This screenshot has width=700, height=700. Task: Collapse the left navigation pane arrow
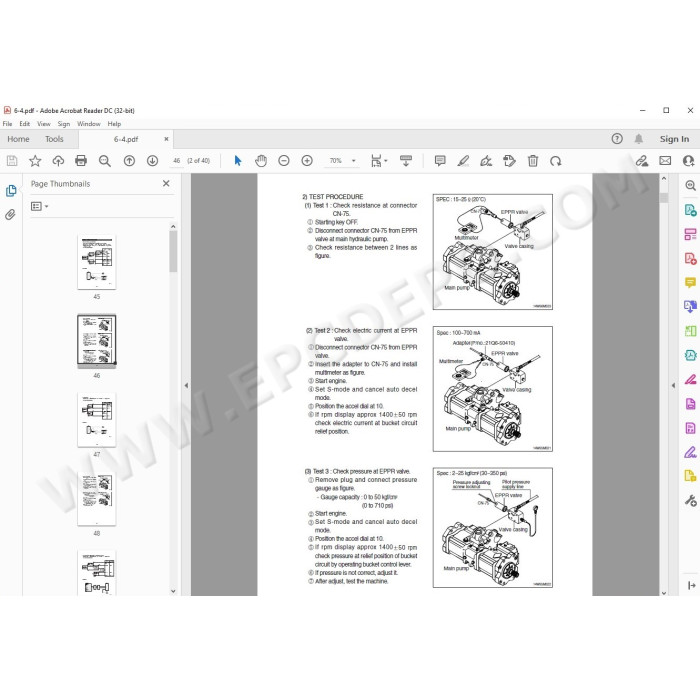186,385
